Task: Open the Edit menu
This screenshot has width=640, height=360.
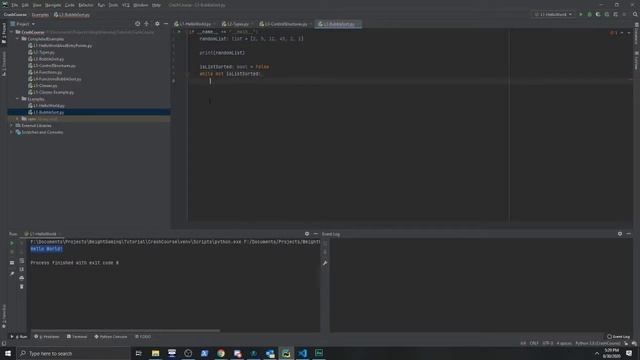Action: [x=25, y=5]
